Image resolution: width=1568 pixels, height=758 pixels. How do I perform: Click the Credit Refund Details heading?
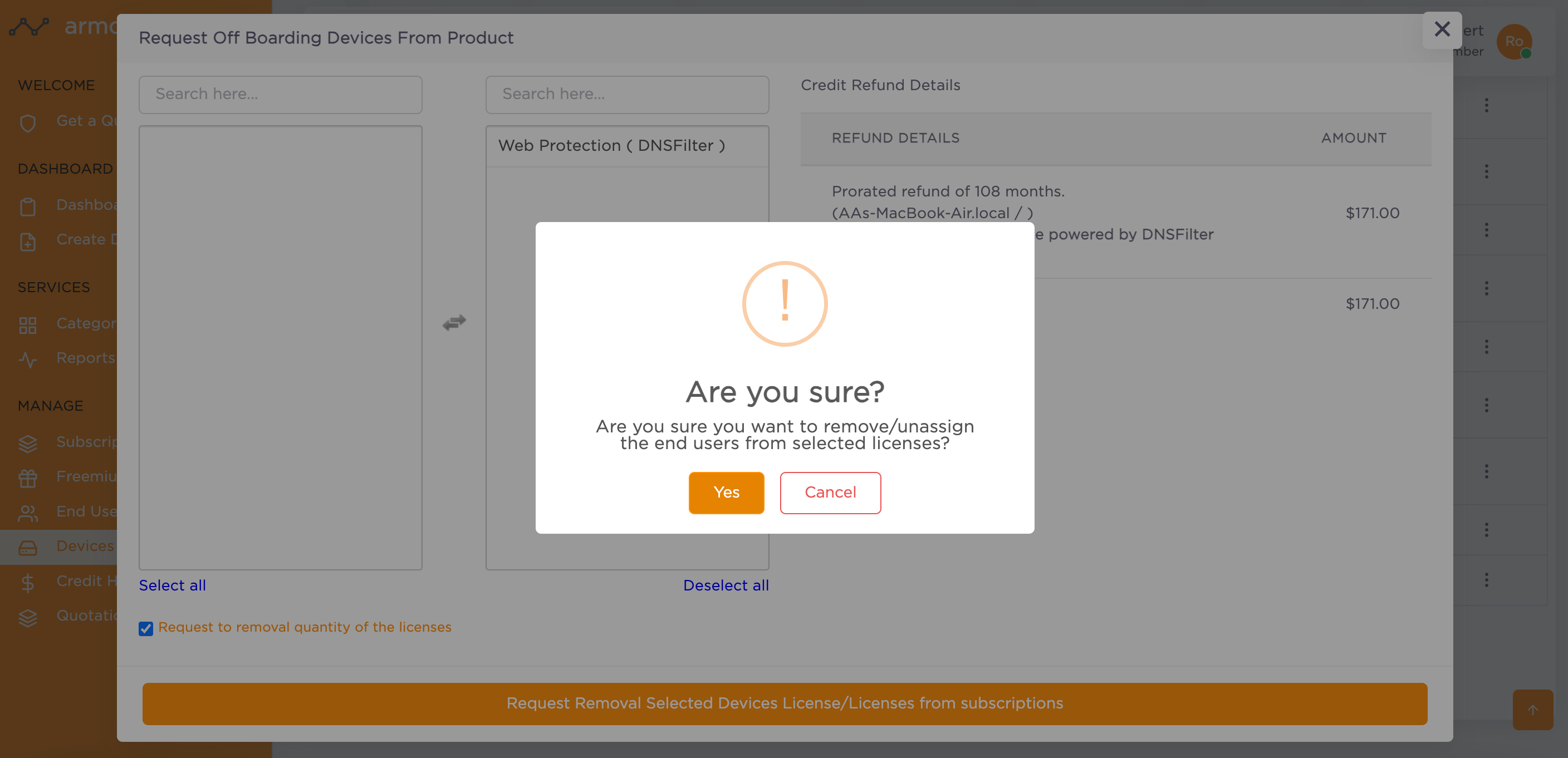(x=880, y=85)
